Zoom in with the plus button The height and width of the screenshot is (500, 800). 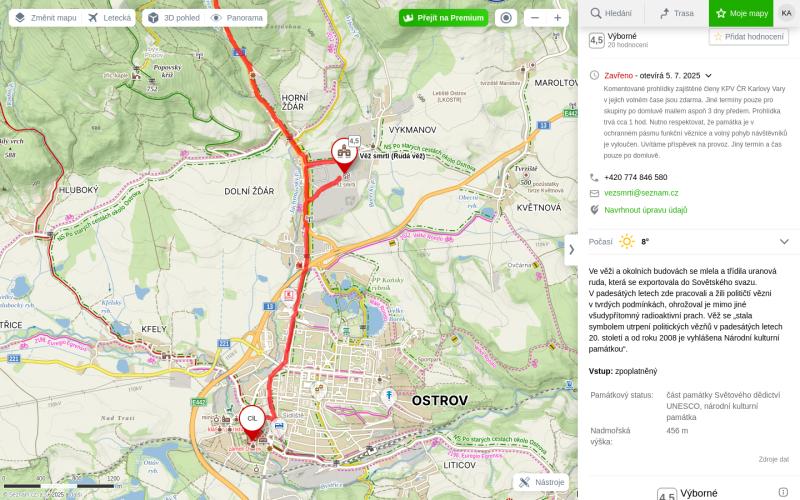[x=558, y=18]
